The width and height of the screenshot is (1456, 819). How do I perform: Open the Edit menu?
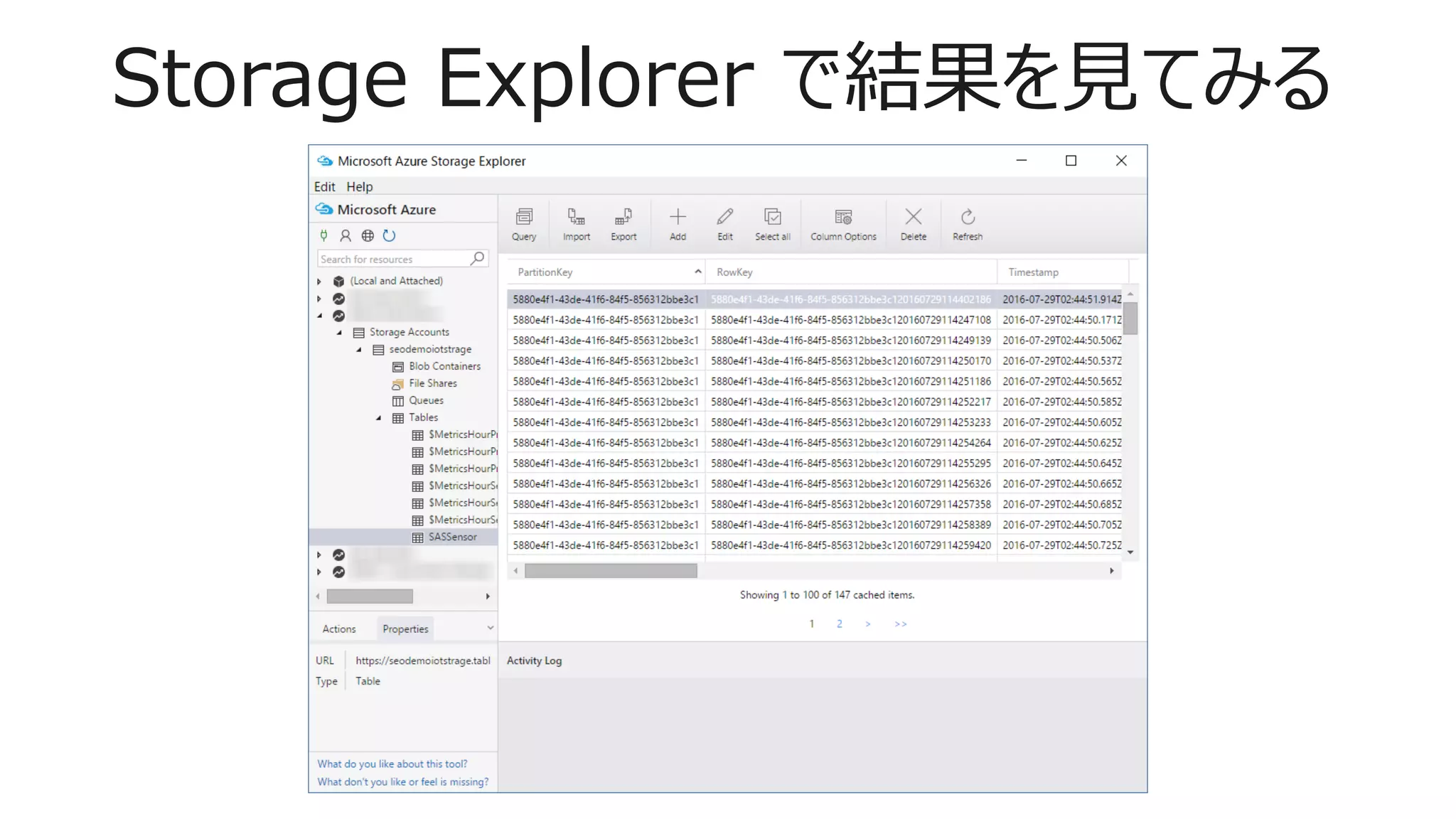(324, 186)
